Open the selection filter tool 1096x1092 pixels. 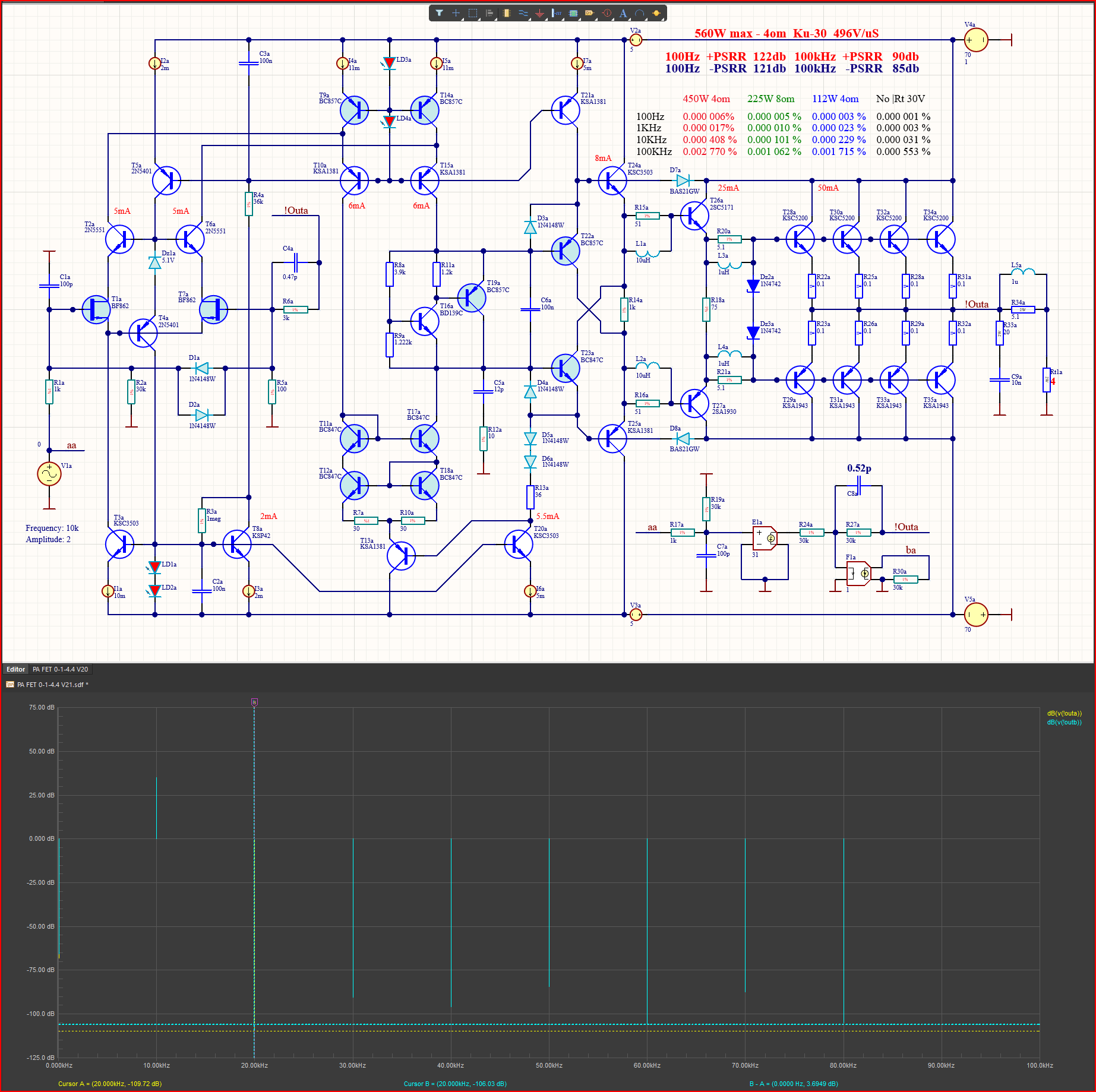(439, 13)
